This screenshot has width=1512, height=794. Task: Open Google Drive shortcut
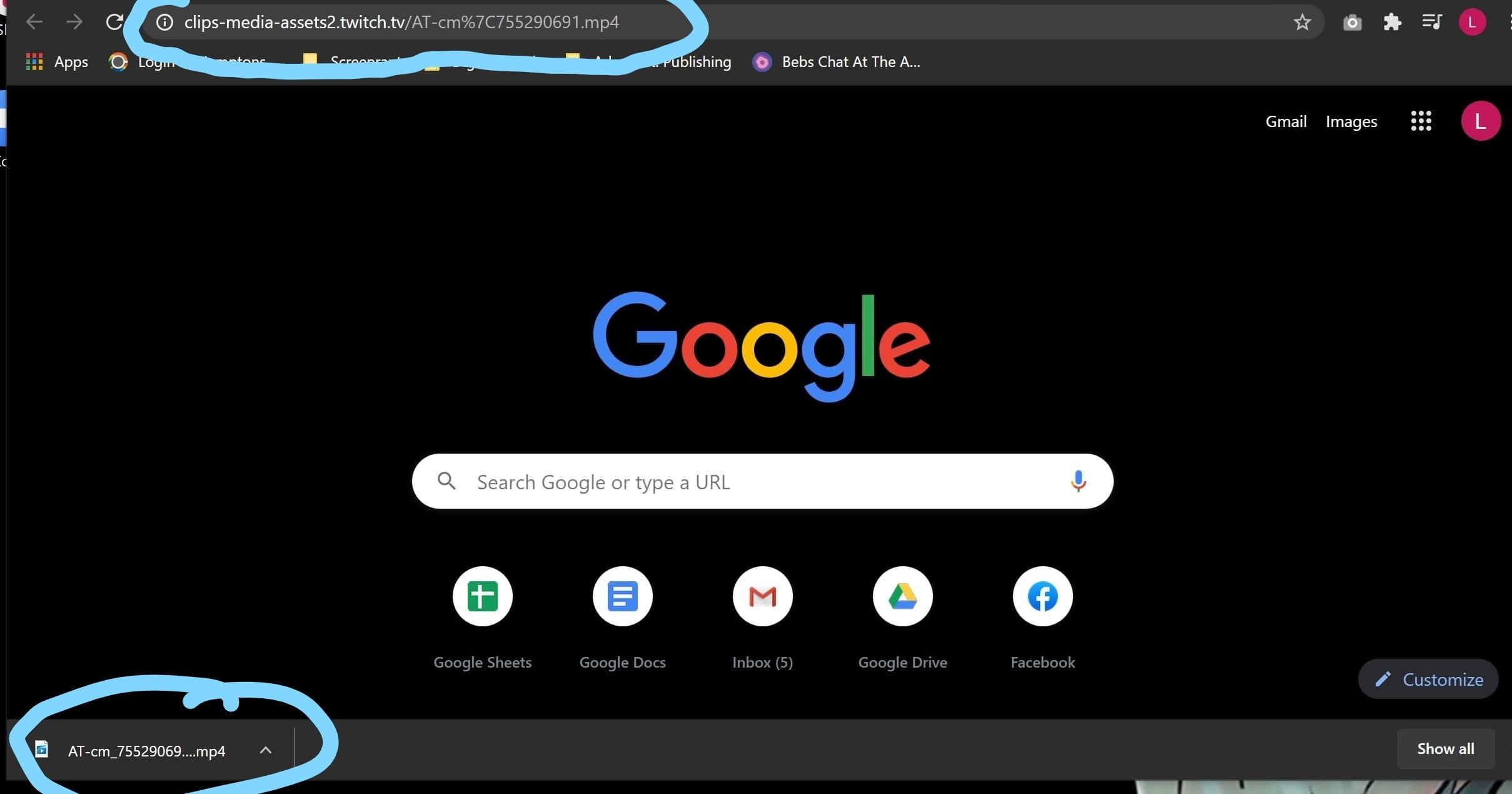click(903, 597)
